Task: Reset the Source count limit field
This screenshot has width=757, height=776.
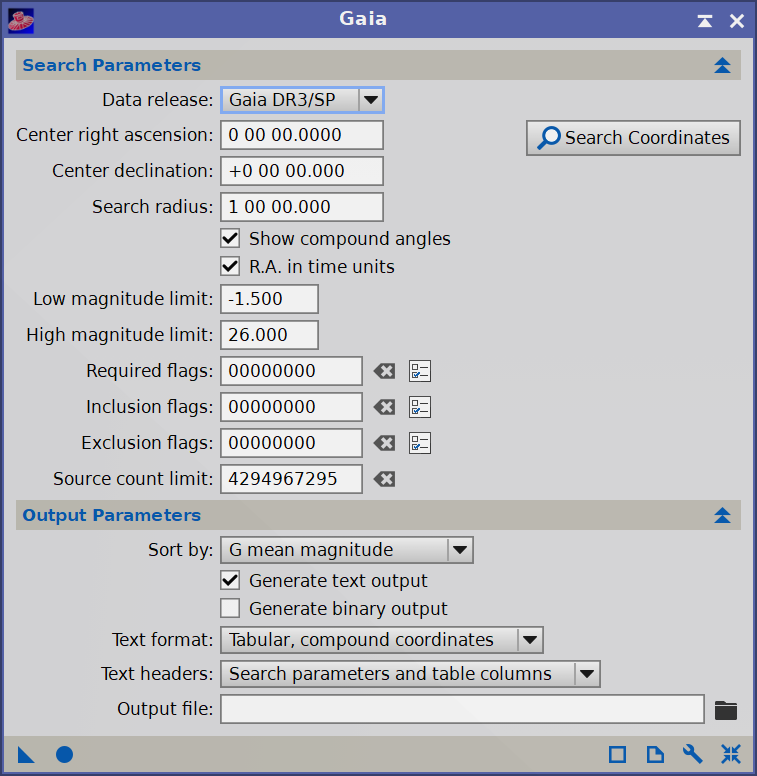Action: click(384, 479)
